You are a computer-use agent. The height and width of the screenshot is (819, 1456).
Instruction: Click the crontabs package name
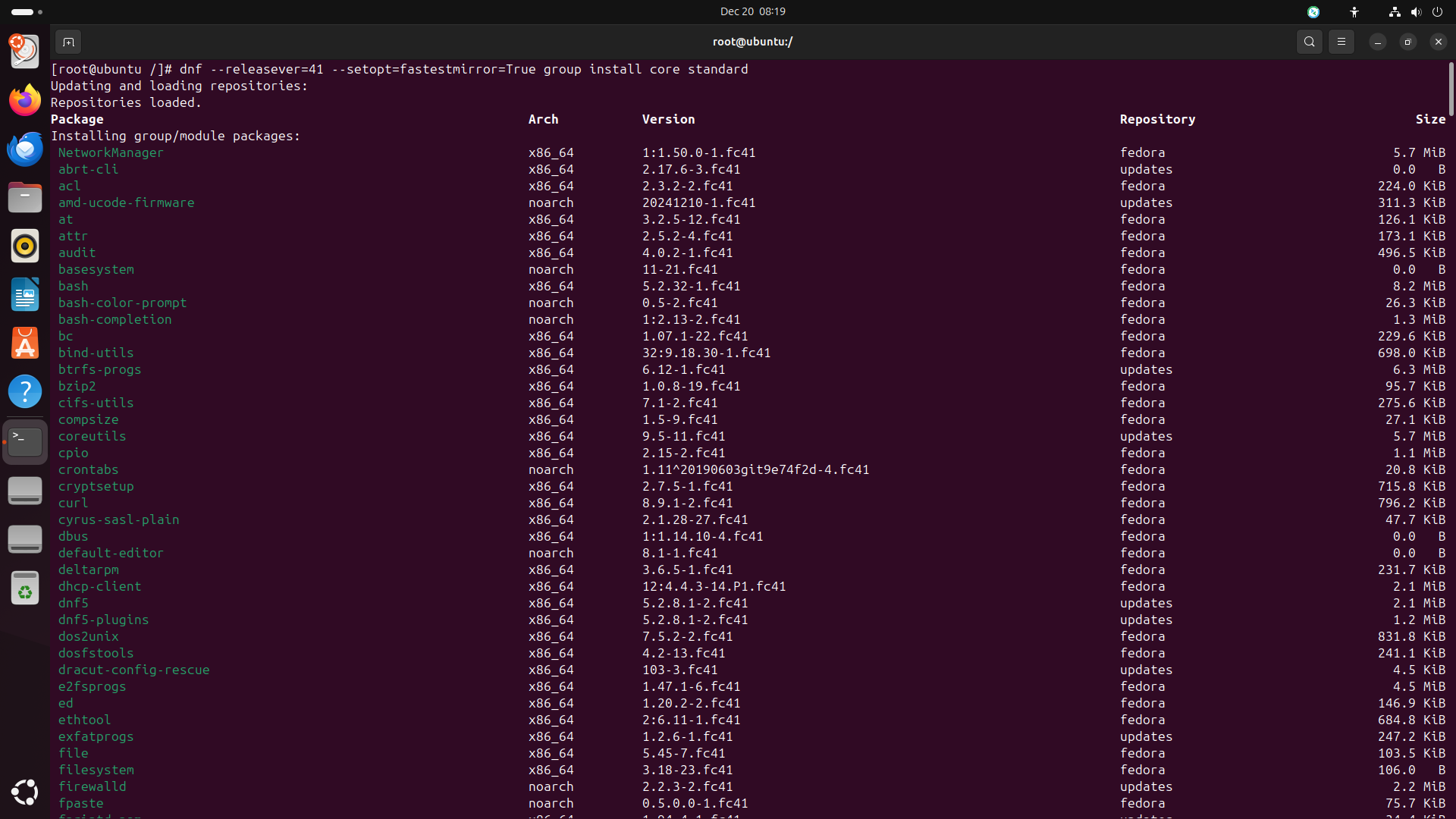click(88, 469)
